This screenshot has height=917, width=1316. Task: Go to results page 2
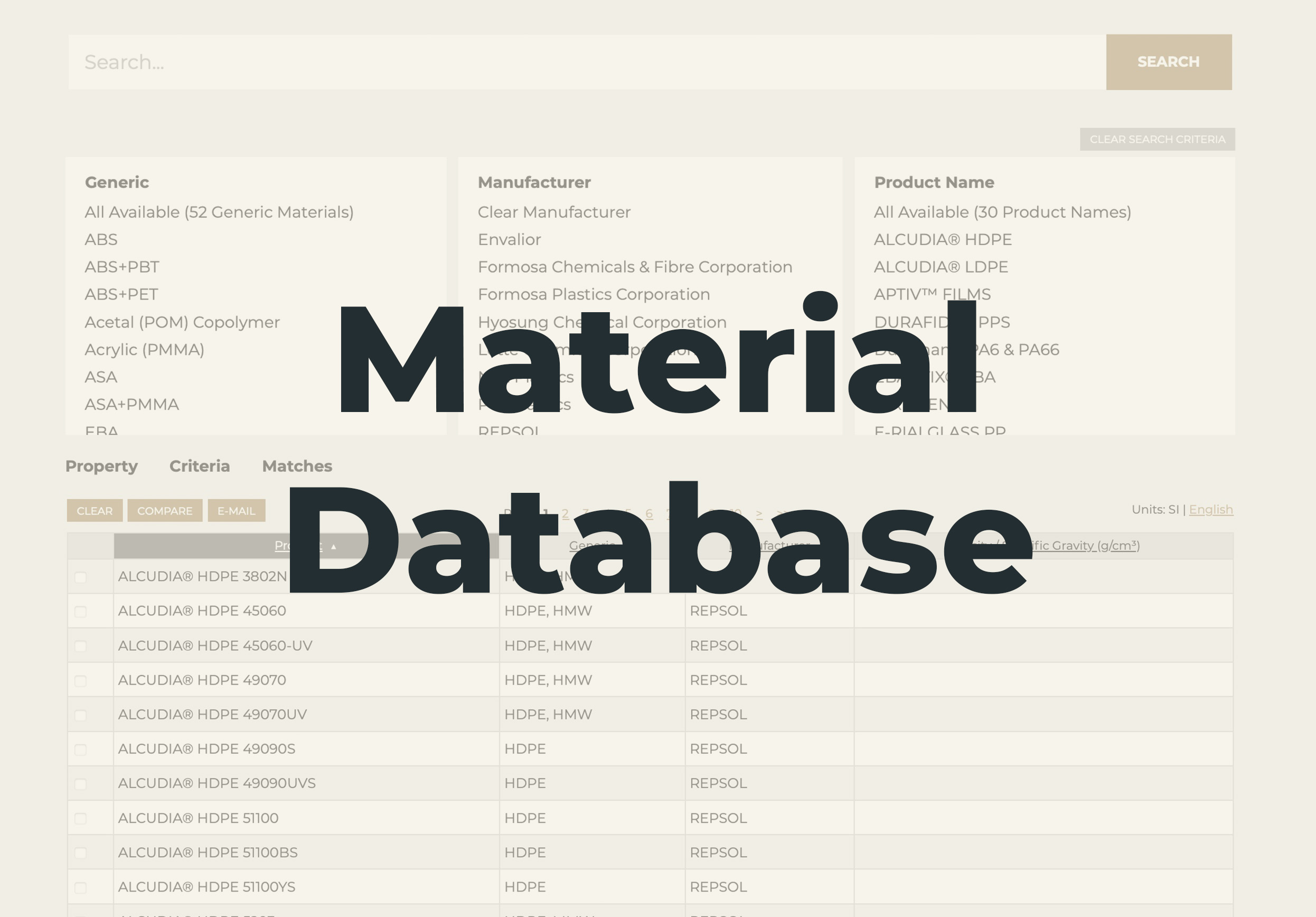pyautogui.click(x=565, y=513)
